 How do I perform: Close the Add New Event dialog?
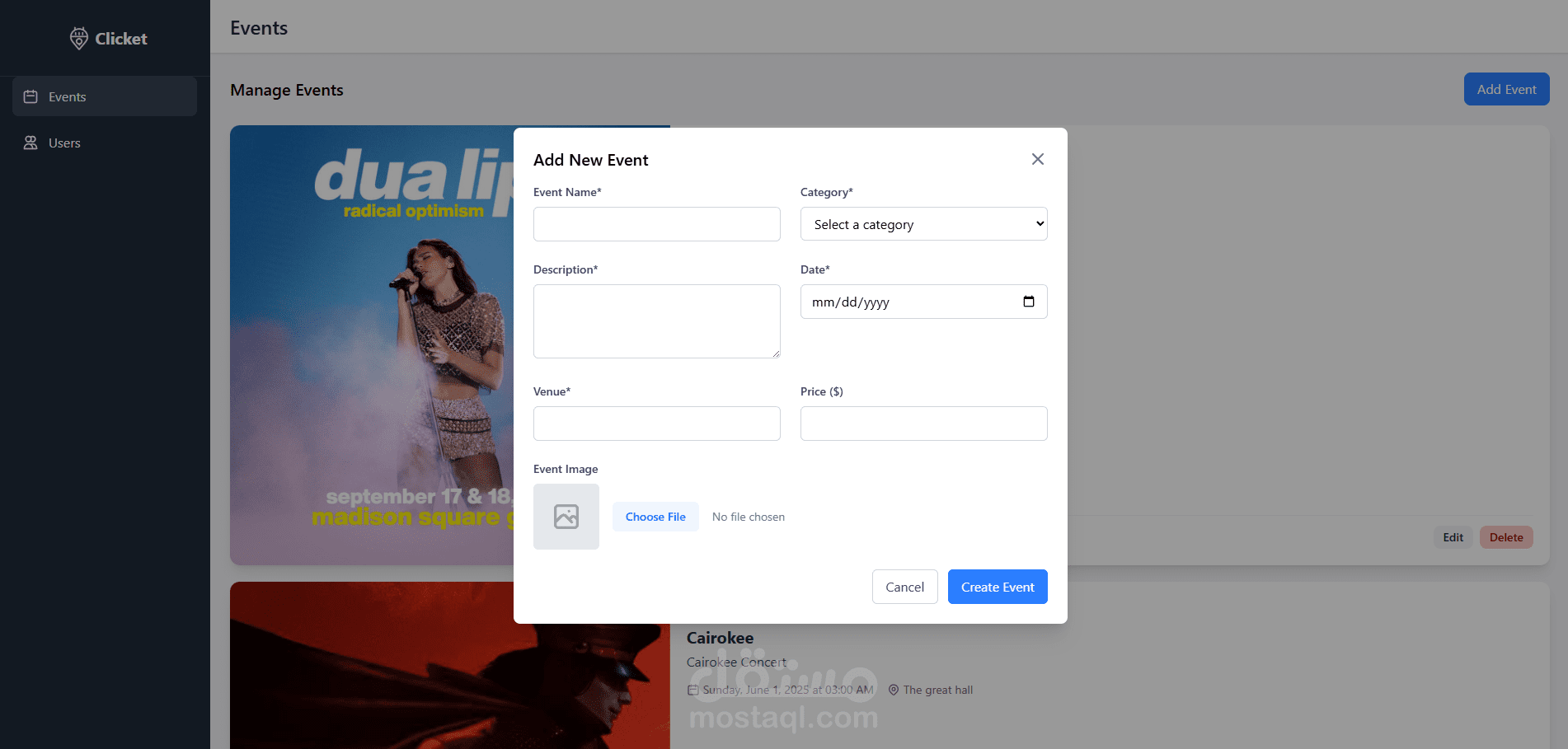pos(1038,159)
